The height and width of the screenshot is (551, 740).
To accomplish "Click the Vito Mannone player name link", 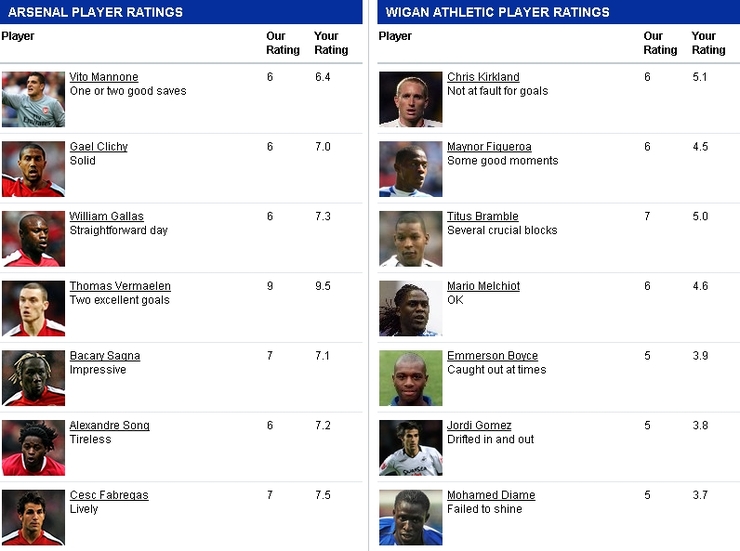I will click(x=104, y=77).
